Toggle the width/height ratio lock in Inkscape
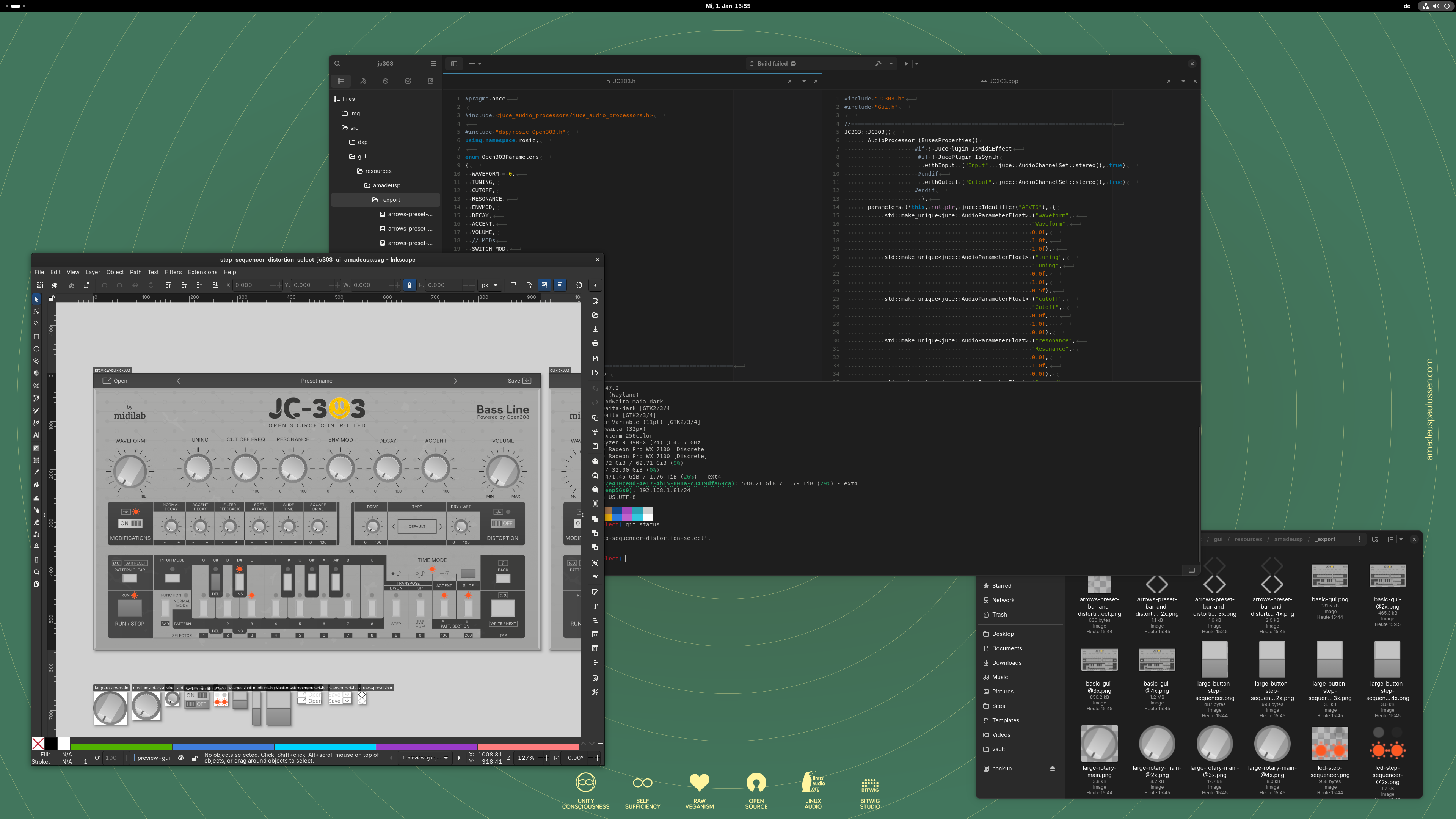 (x=410, y=285)
